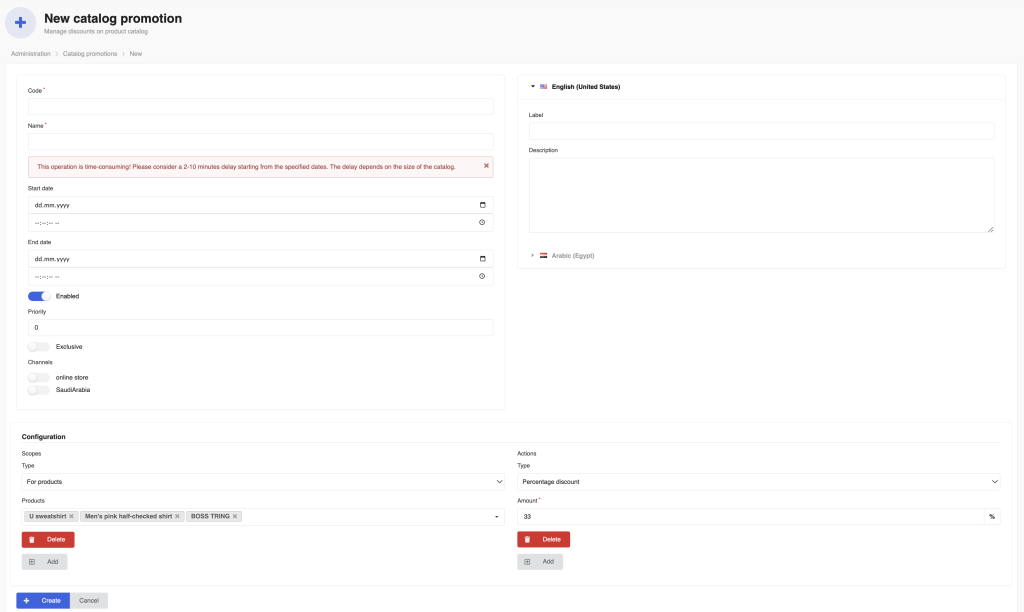This screenshot has width=1024, height=612.
Task: Dismiss the time-consuming operation warning
Action: click(x=486, y=166)
